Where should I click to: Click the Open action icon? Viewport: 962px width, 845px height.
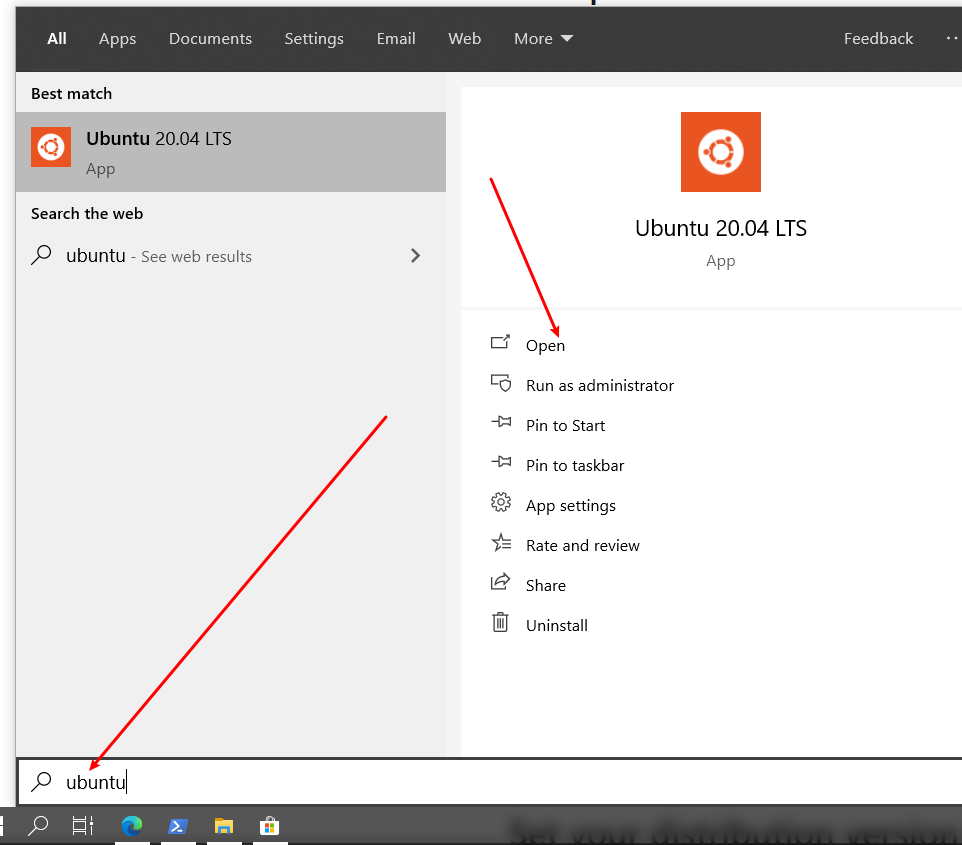click(500, 342)
